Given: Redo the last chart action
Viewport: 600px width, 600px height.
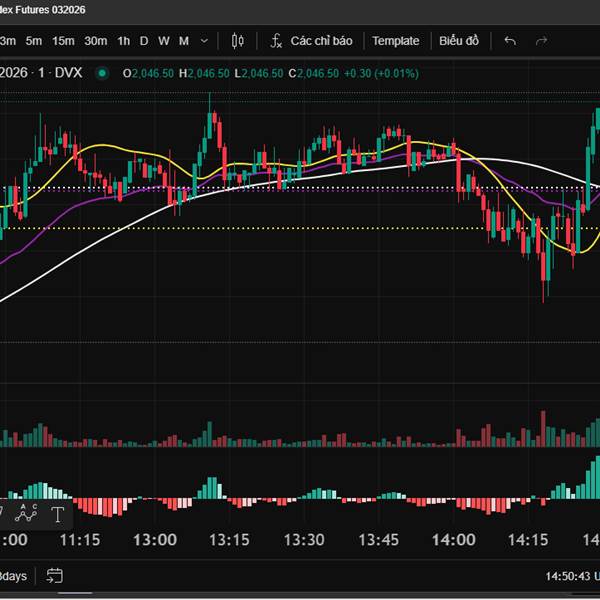Looking at the screenshot, I should 542,41.
